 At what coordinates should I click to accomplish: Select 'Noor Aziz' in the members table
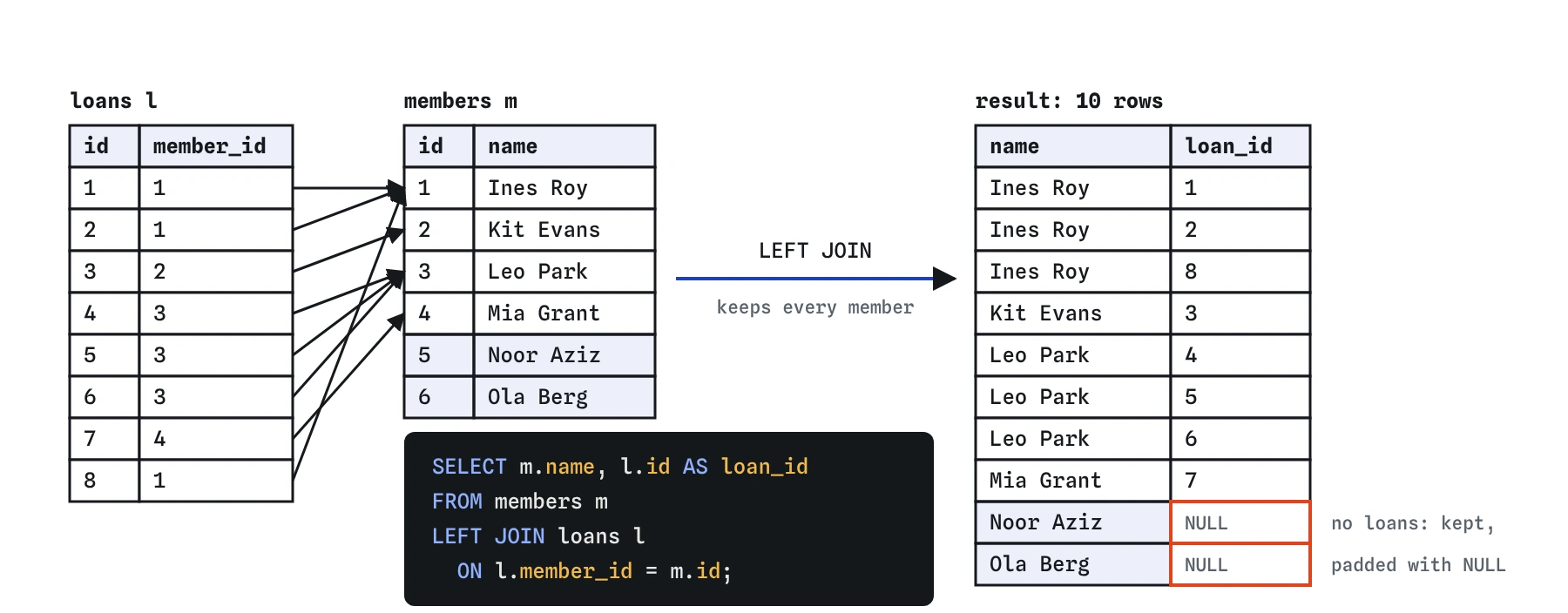[564, 355]
